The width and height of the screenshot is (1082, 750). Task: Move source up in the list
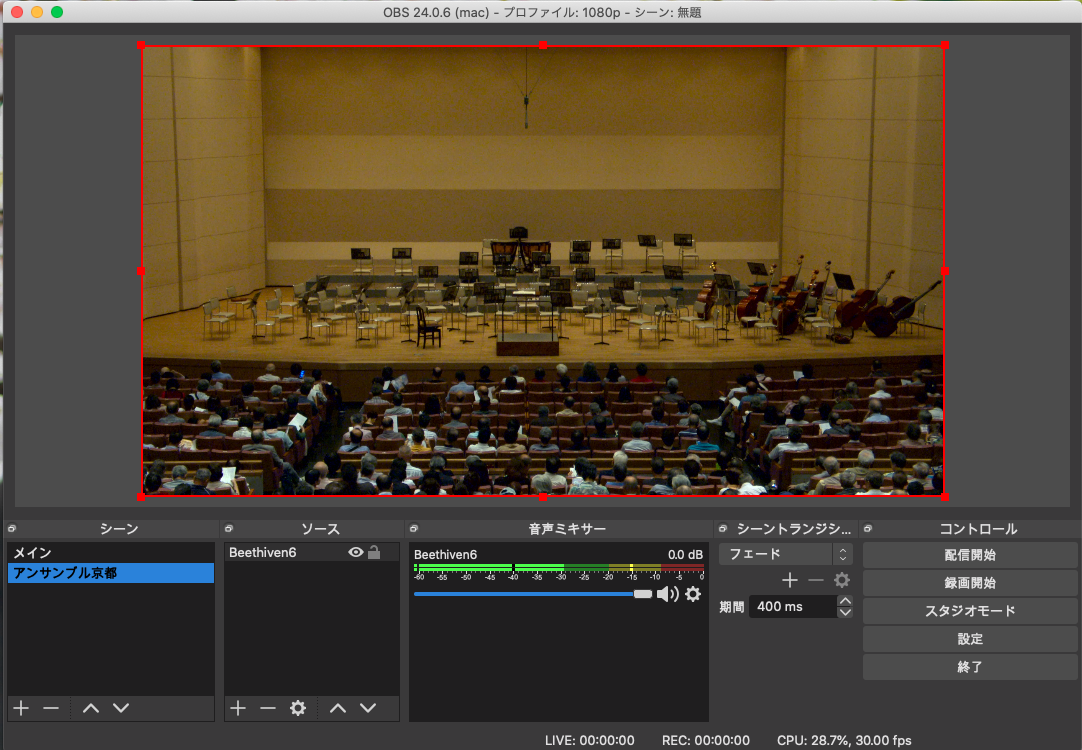[x=337, y=708]
